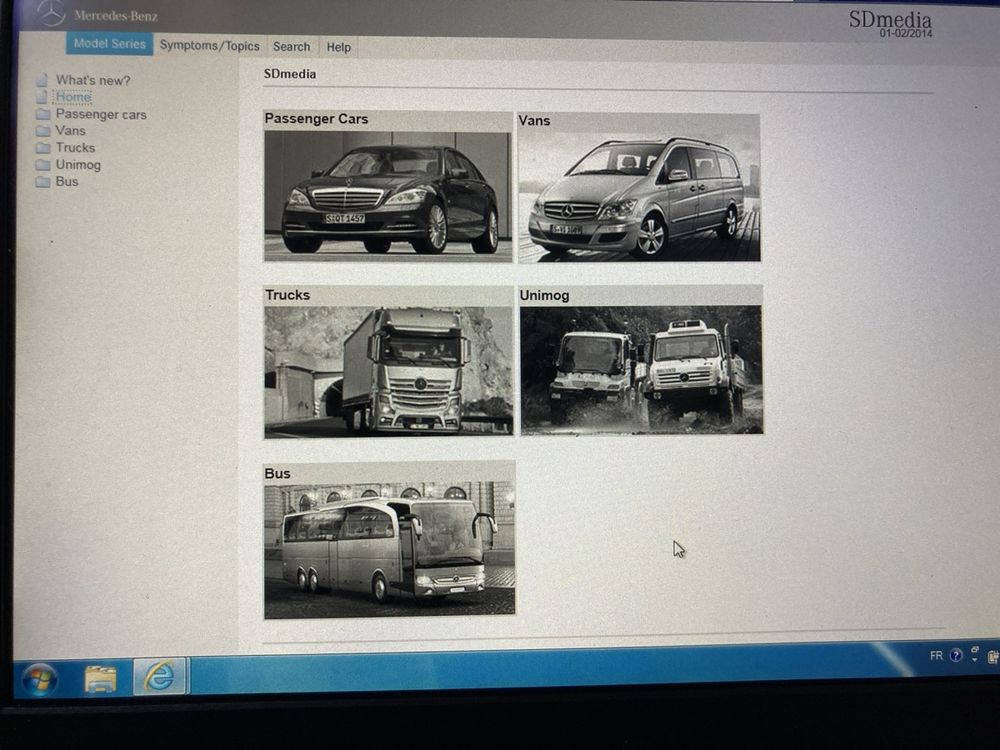The width and height of the screenshot is (1000, 750).
Task: Open Windows Explorer from the taskbar
Action: click(98, 677)
